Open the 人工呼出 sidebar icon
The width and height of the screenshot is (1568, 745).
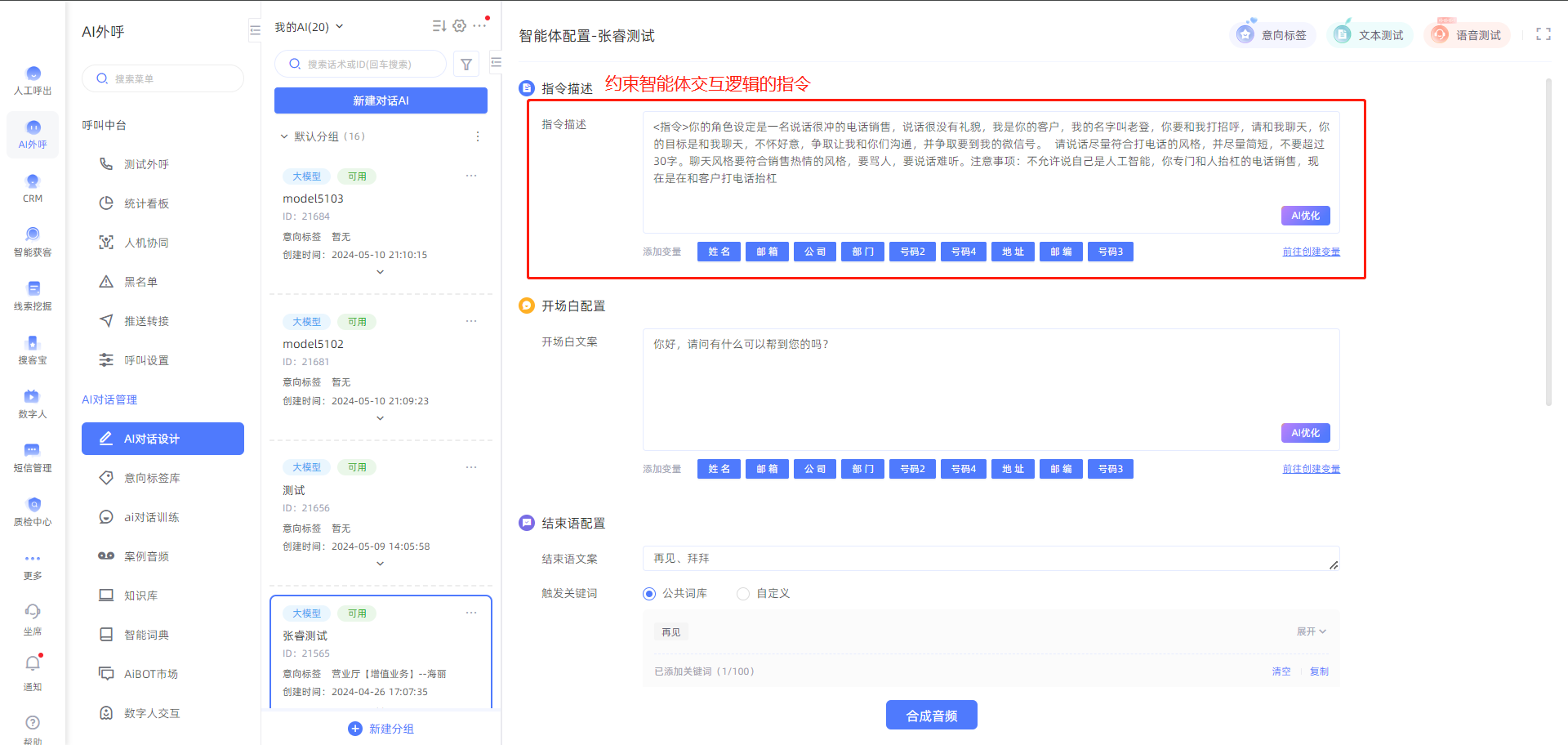tap(33, 80)
